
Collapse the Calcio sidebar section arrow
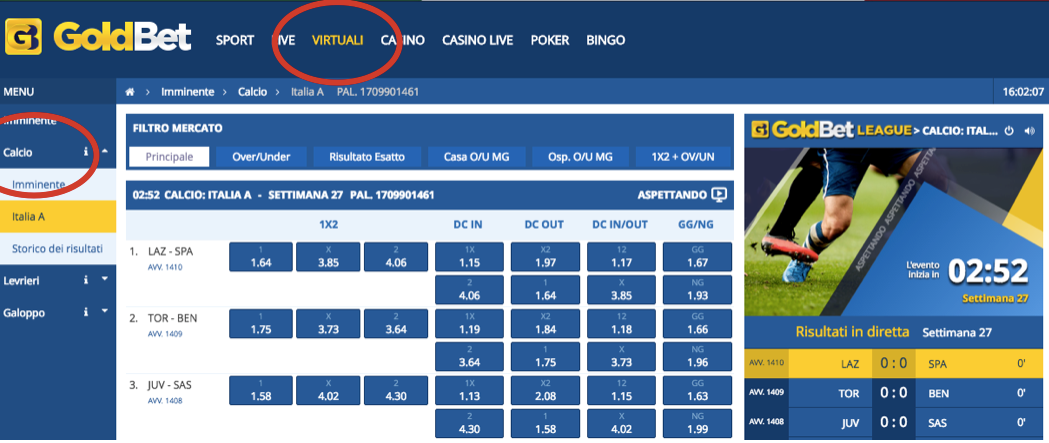105,151
